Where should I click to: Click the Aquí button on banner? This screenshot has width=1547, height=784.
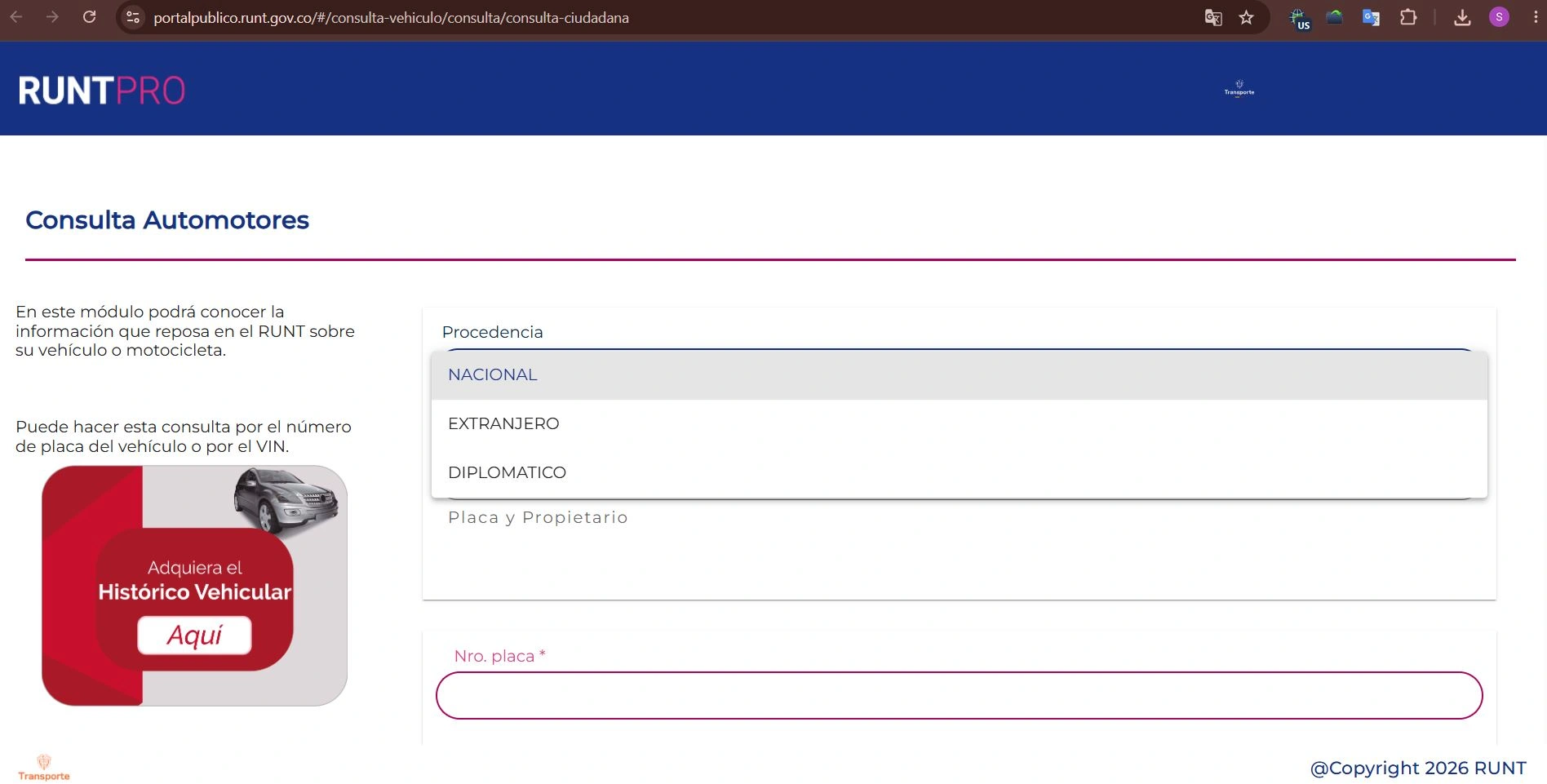pos(194,636)
